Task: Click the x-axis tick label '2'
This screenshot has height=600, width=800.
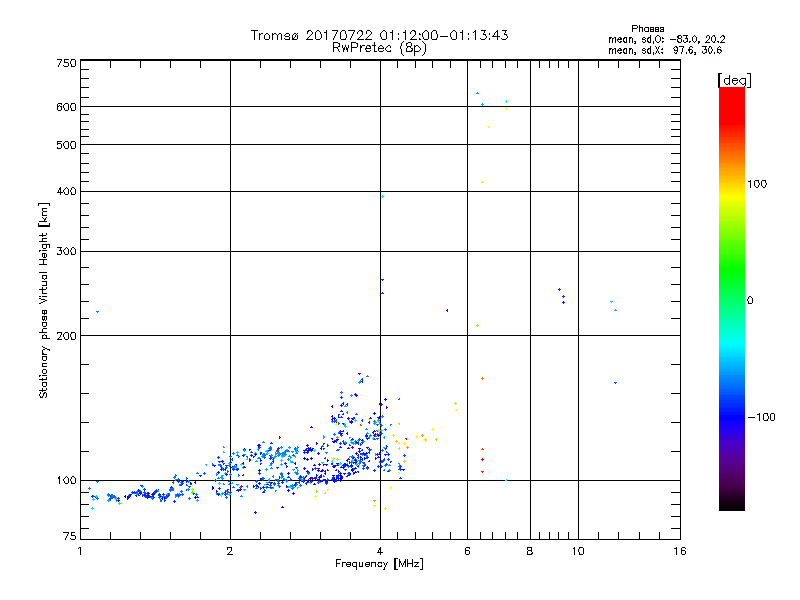Action: pyautogui.click(x=230, y=551)
